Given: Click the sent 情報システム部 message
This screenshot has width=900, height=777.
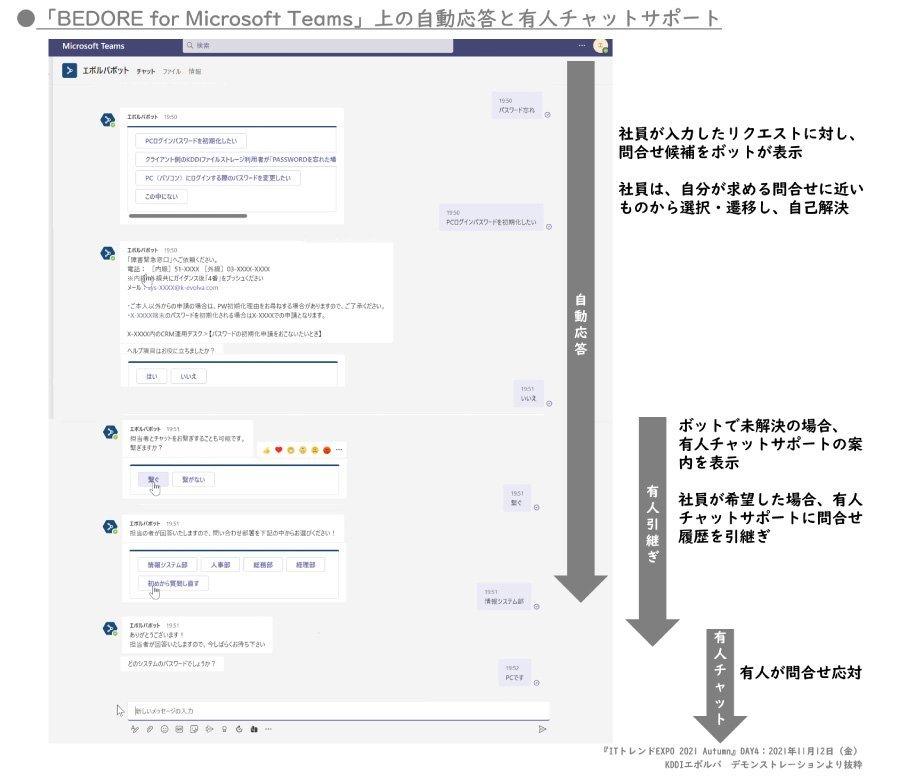Looking at the screenshot, I should coord(504,597).
